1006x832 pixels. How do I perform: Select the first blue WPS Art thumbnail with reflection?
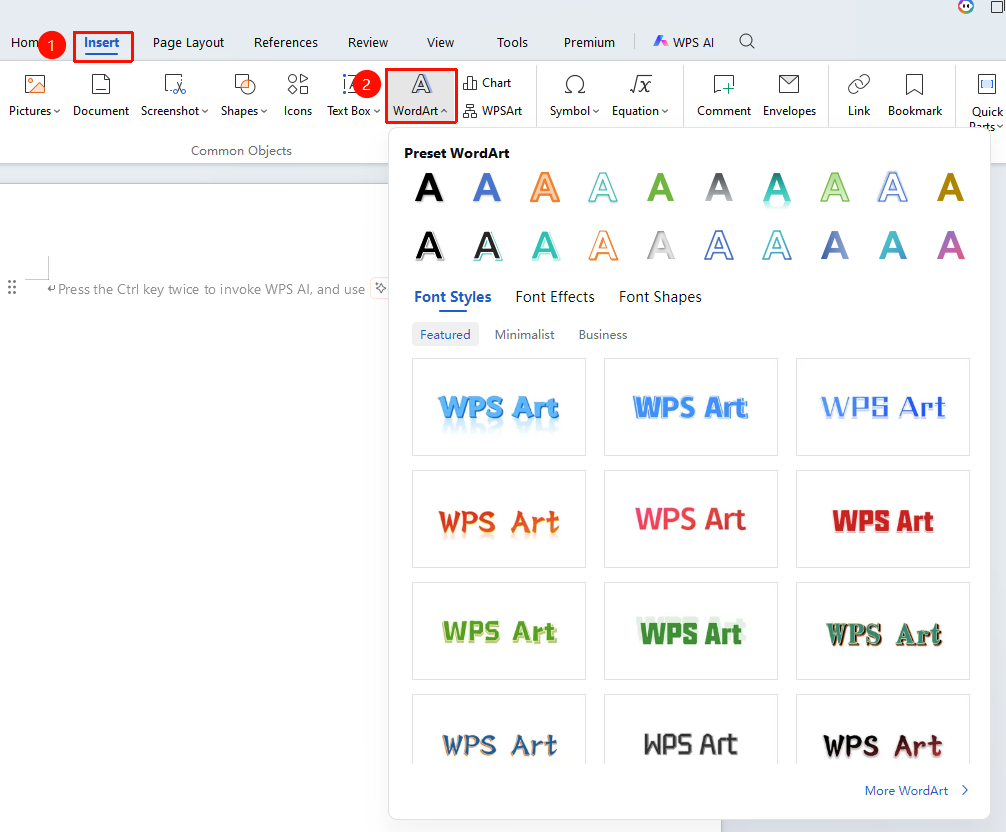499,407
